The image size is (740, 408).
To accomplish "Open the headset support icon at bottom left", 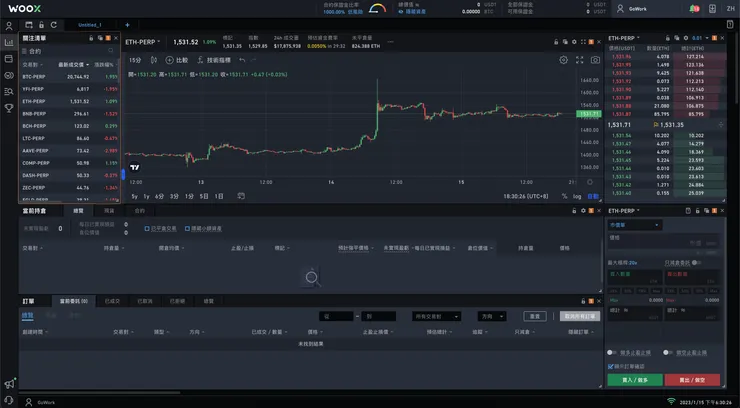I will click(x=8, y=400).
